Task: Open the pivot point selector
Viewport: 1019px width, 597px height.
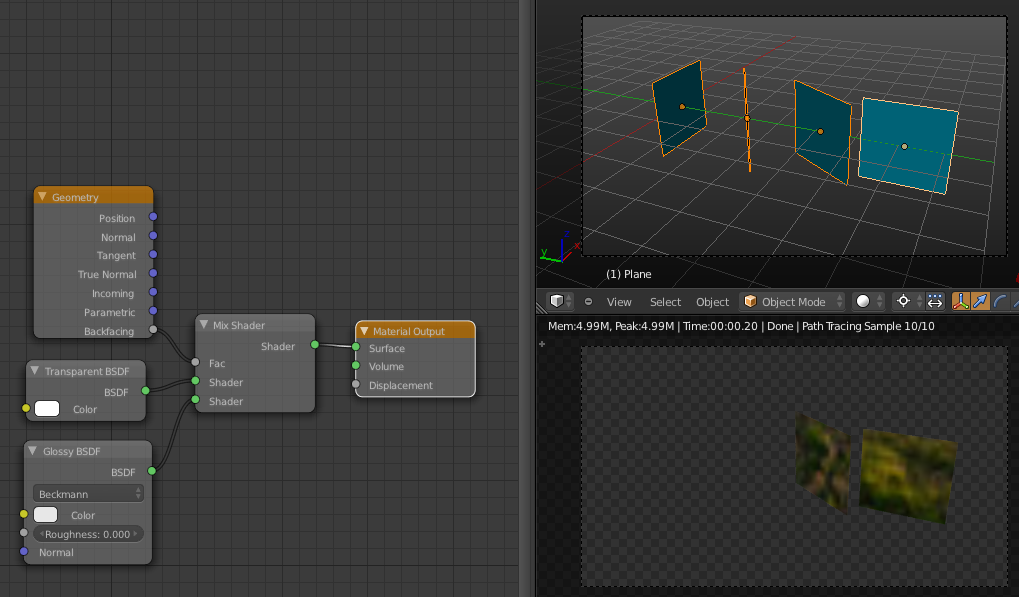Action: click(908, 301)
